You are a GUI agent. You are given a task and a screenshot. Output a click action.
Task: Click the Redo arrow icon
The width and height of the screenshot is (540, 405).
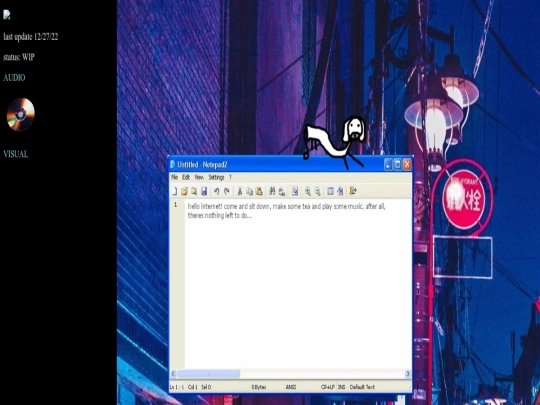226,191
